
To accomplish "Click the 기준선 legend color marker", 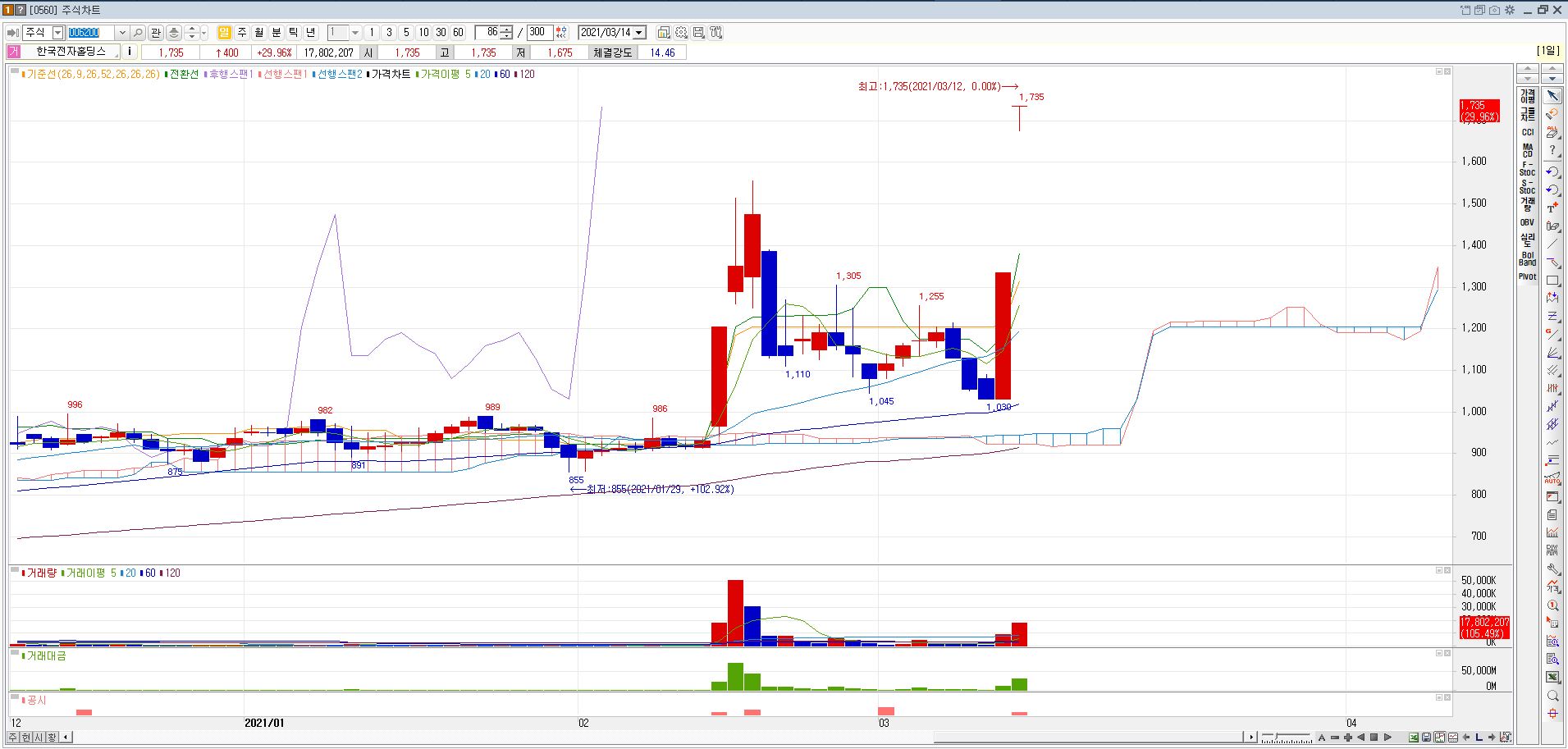I will point(24,74).
